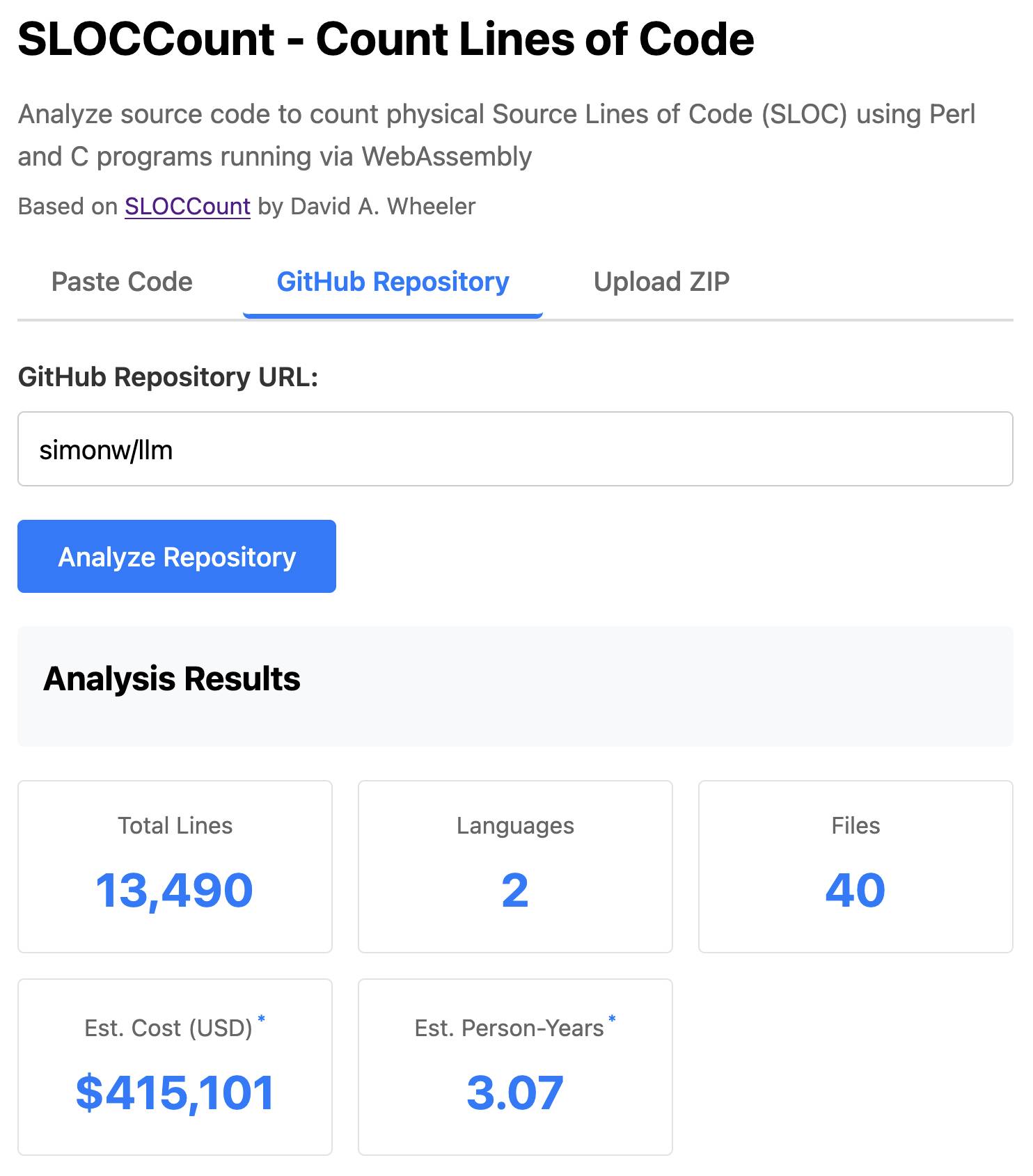
Task: Switch to the Paste Code tab
Action: pyautogui.click(x=122, y=282)
